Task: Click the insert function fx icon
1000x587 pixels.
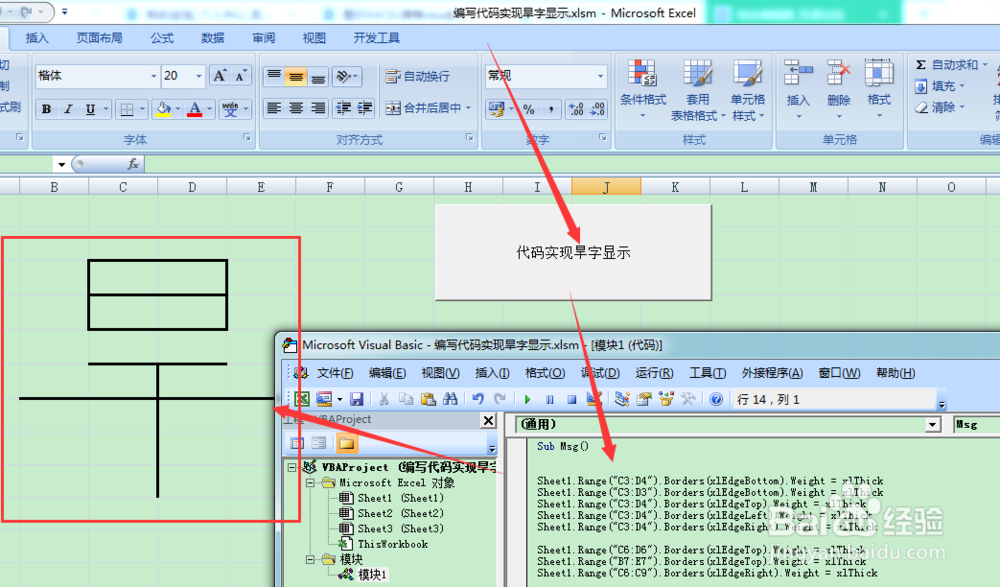Action: [x=133, y=164]
